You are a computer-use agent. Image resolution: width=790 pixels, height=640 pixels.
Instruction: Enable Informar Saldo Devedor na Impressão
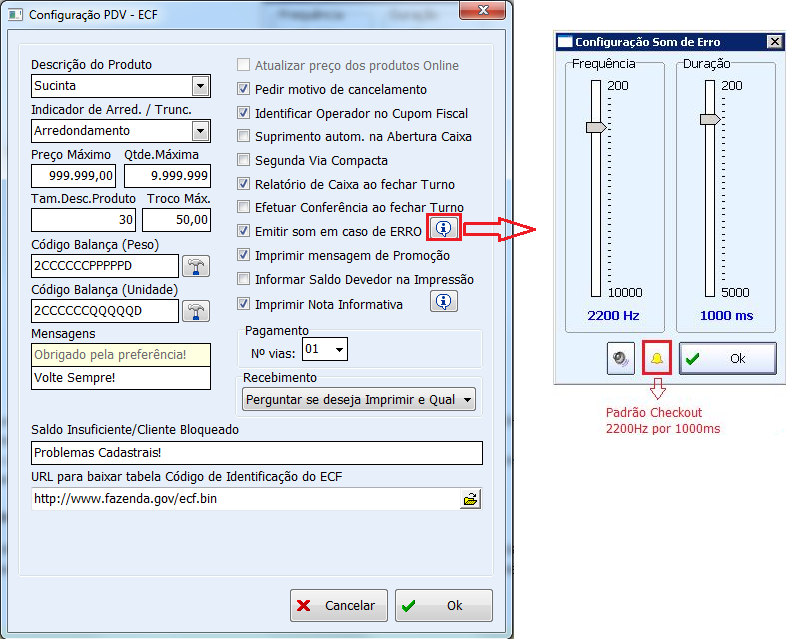243,279
